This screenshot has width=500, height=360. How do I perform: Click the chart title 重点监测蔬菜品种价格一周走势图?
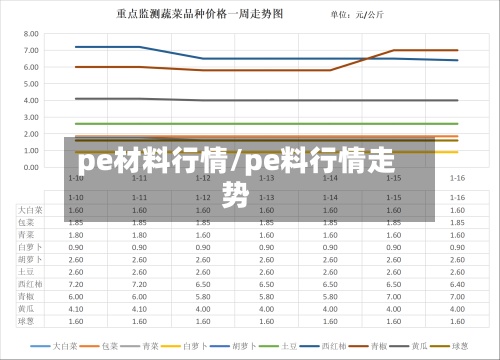(x=199, y=14)
